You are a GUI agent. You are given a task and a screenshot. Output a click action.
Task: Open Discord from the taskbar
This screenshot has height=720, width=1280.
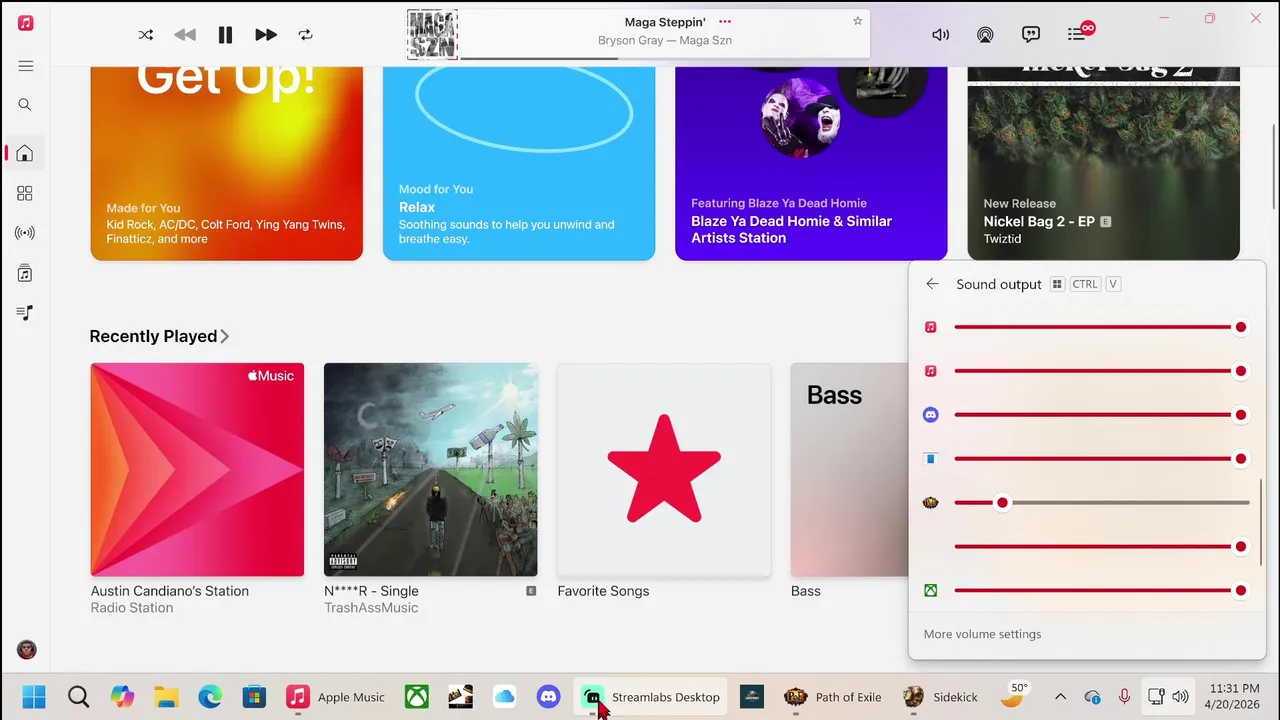tap(548, 697)
